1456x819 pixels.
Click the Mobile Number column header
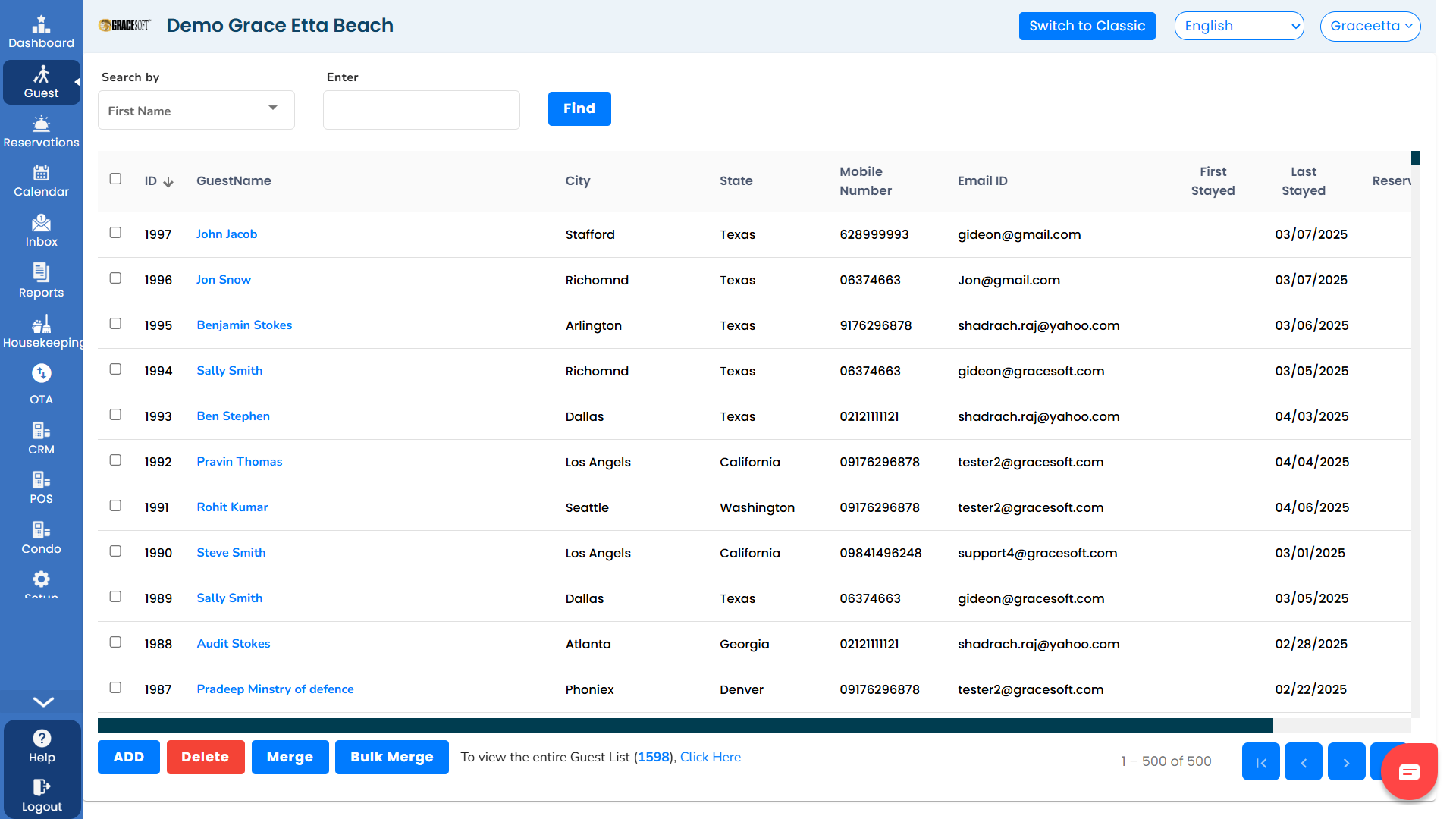[865, 181]
